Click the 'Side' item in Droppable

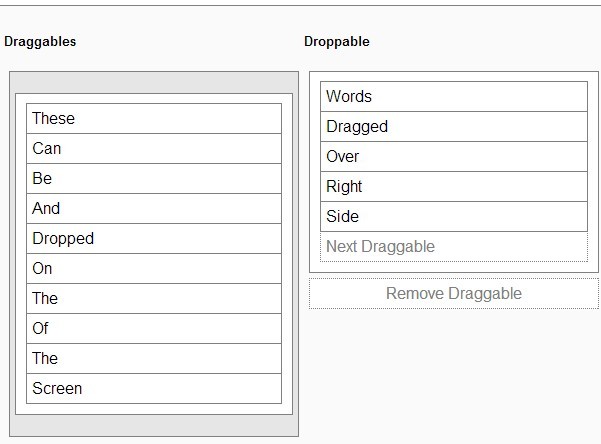tap(453, 216)
